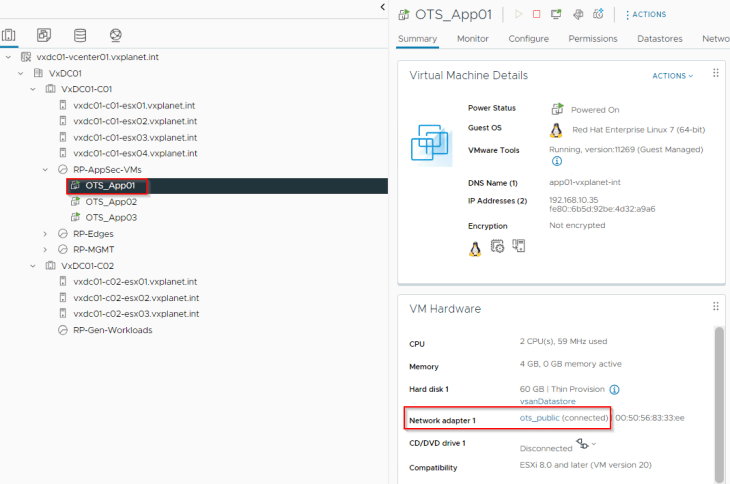Collapse the RP-AppSec-VMs resource pool
This screenshot has width=730, height=484.
pyautogui.click(x=45, y=169)
